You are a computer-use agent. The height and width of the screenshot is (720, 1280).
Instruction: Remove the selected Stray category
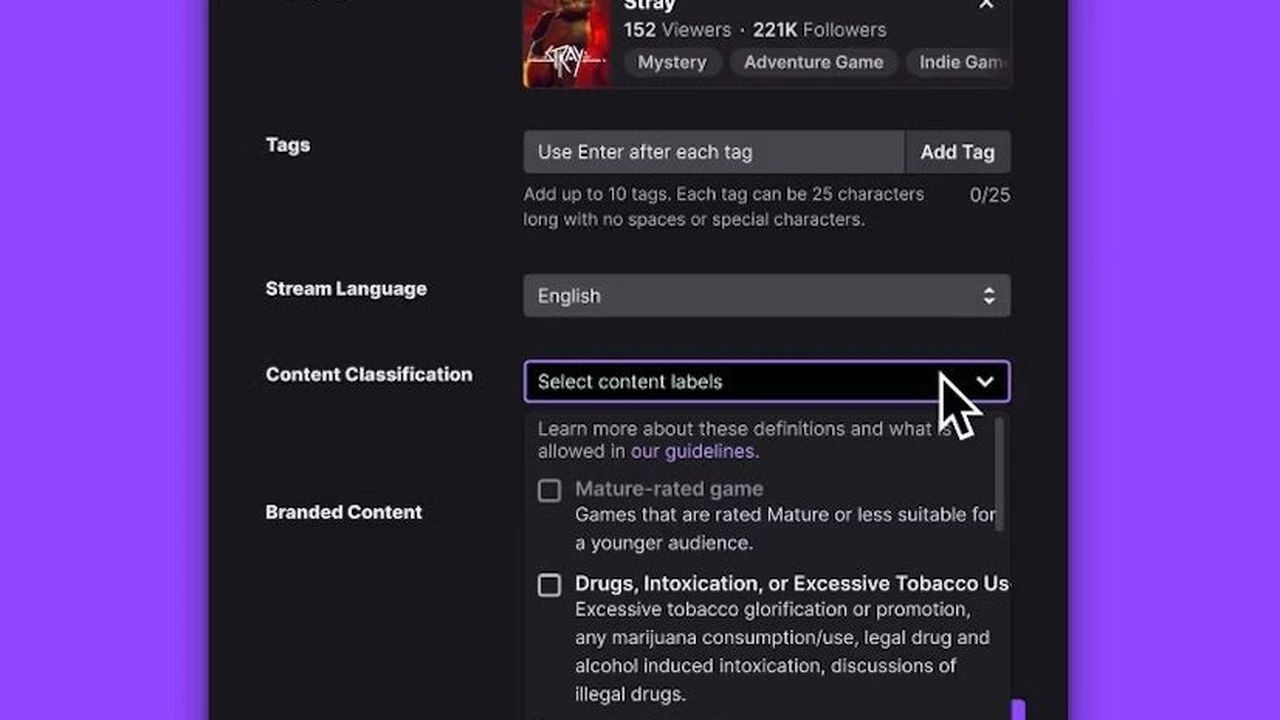pos(986,5)
